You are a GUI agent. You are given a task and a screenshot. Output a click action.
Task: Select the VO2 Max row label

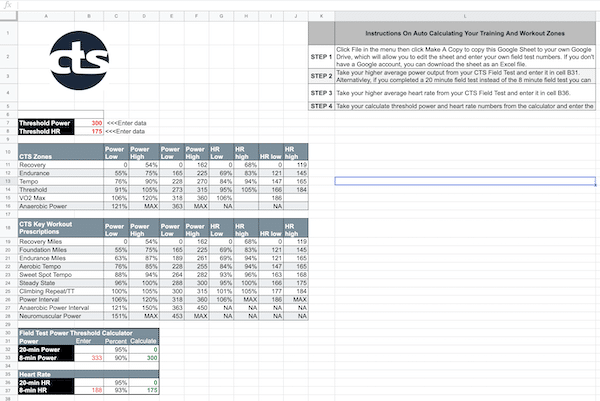pos(60,198)
